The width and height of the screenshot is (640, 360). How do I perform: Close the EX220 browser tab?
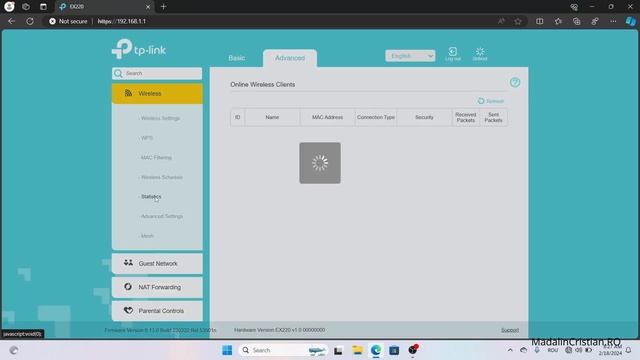tap(148, 7)
